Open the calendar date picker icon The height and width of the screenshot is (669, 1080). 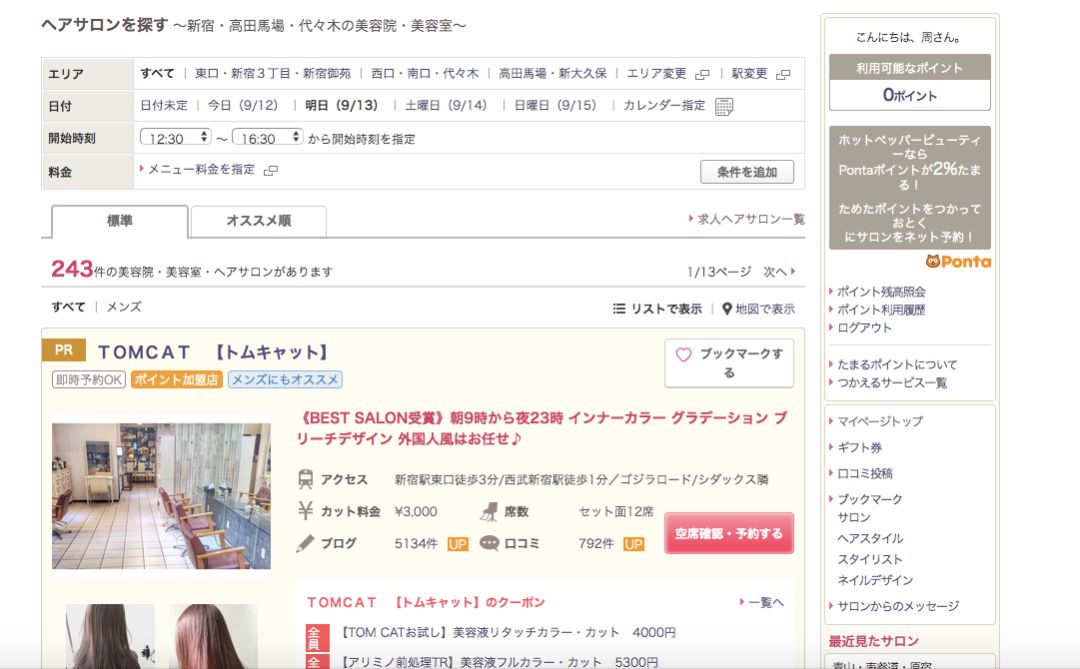click(x=724, y=106)
